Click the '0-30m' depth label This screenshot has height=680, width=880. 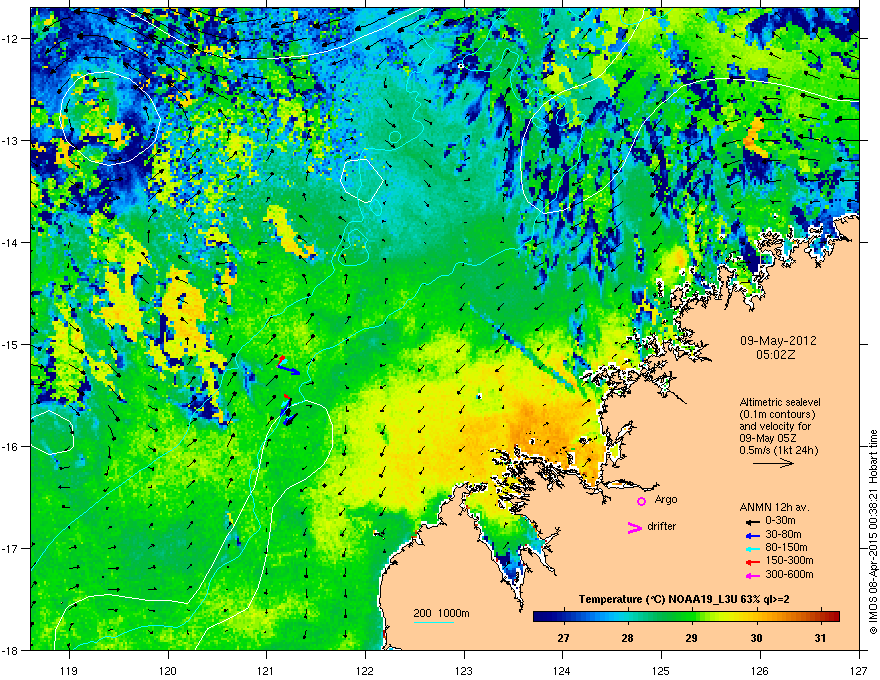780,521
